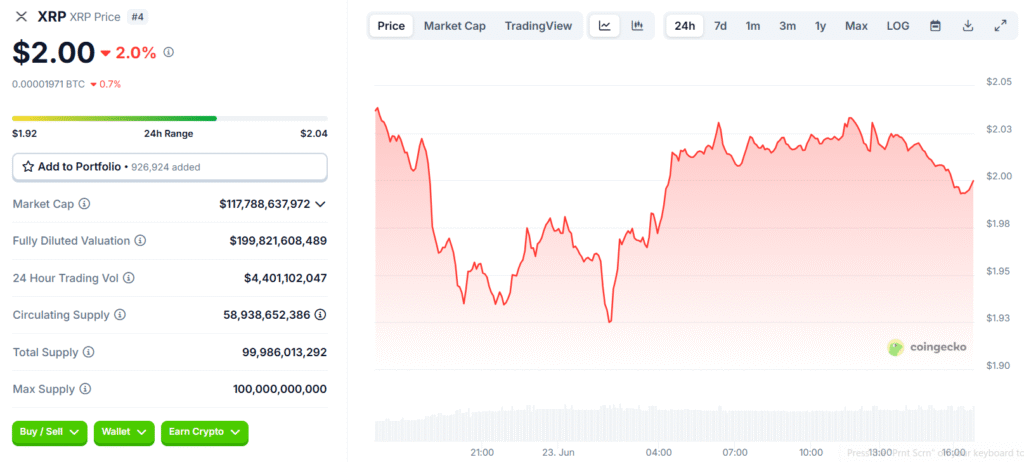Open Fully Diluted Valuation info icon
Image resolution: width=1024 pixels, height=462 pixels.
140,240
